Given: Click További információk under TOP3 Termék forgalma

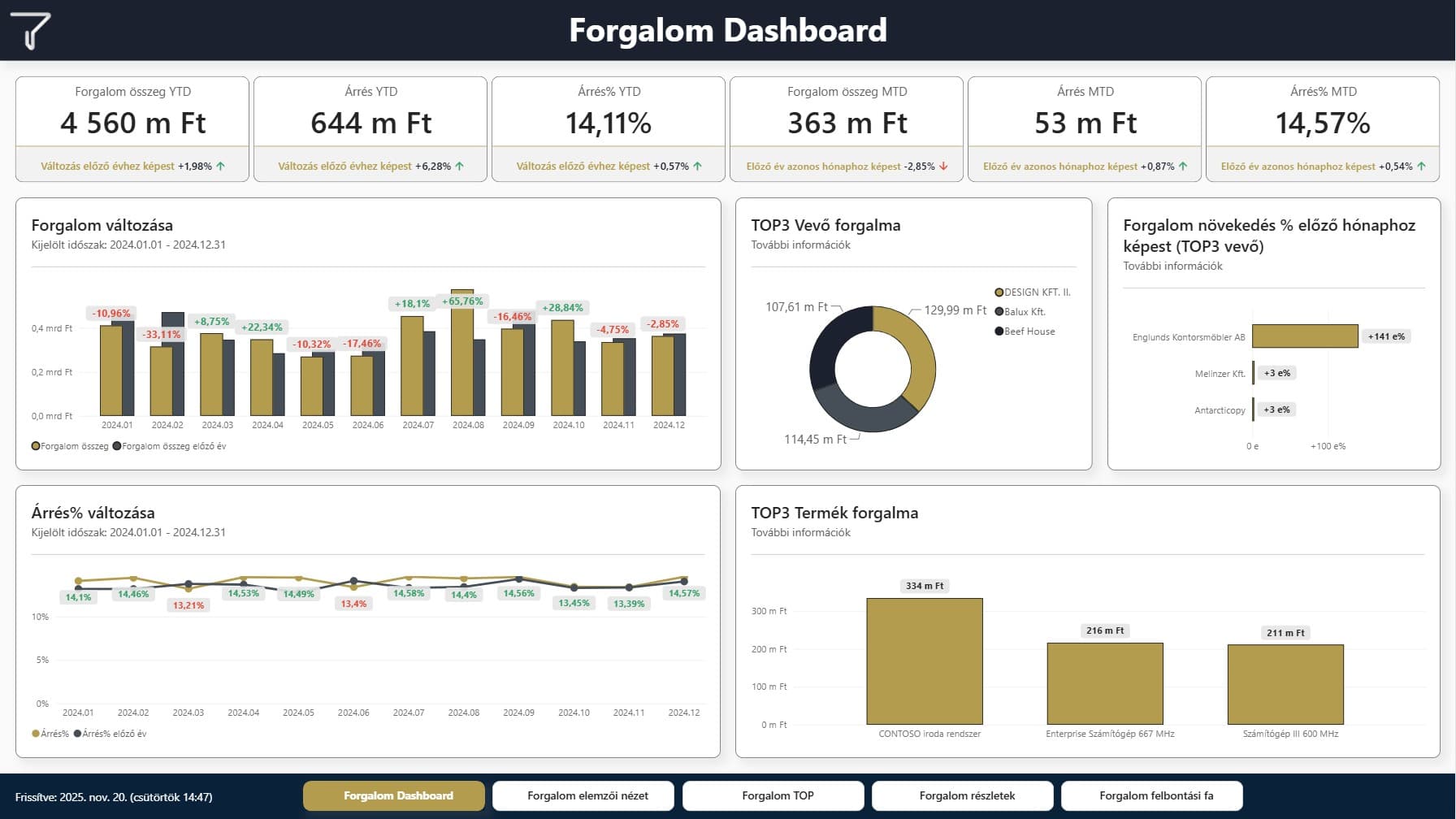Looking at the screenshot, I should pyautogui.click(x=800, y=532).
